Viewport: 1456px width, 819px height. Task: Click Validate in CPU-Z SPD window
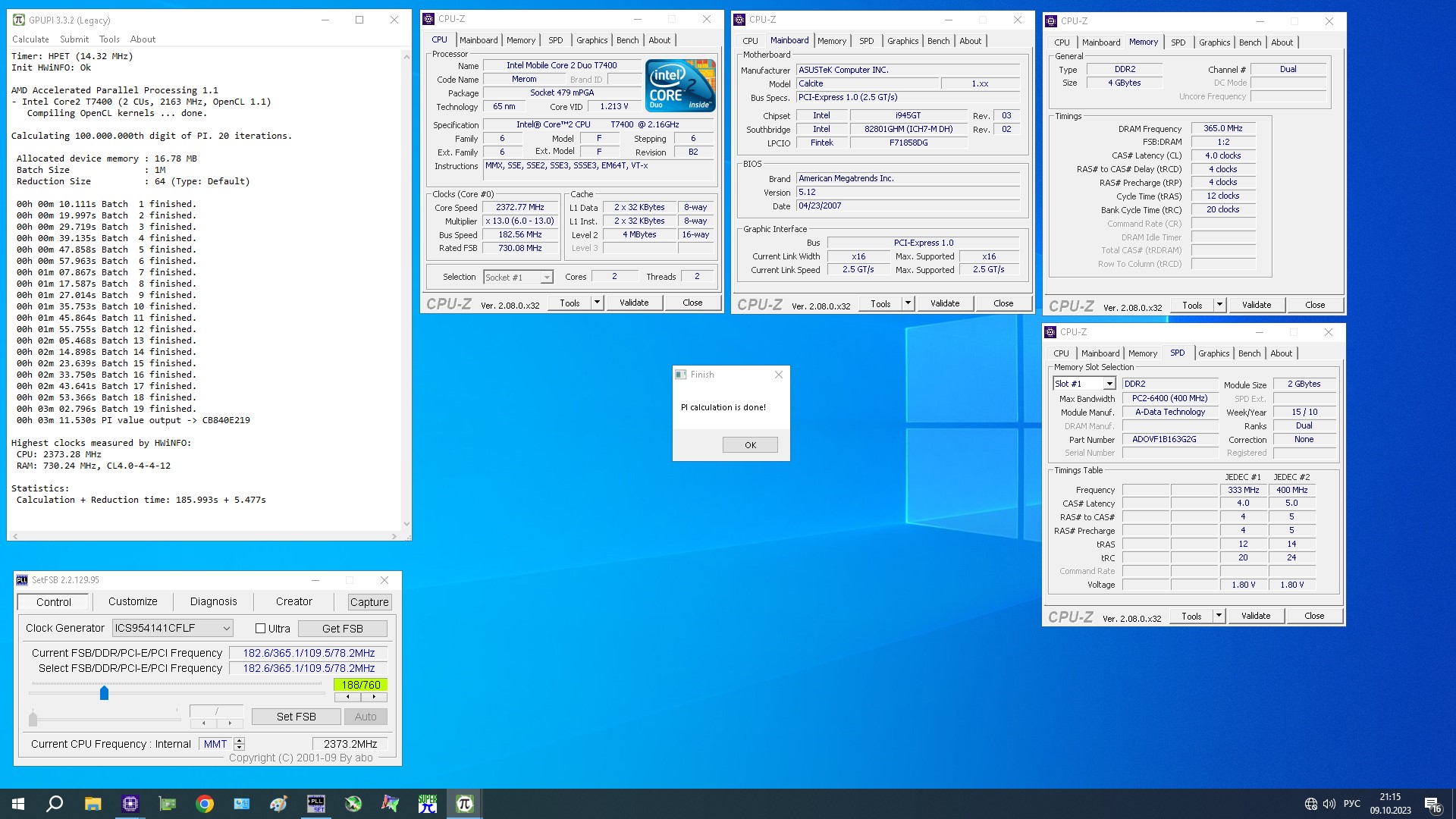tap(1256, 616)
